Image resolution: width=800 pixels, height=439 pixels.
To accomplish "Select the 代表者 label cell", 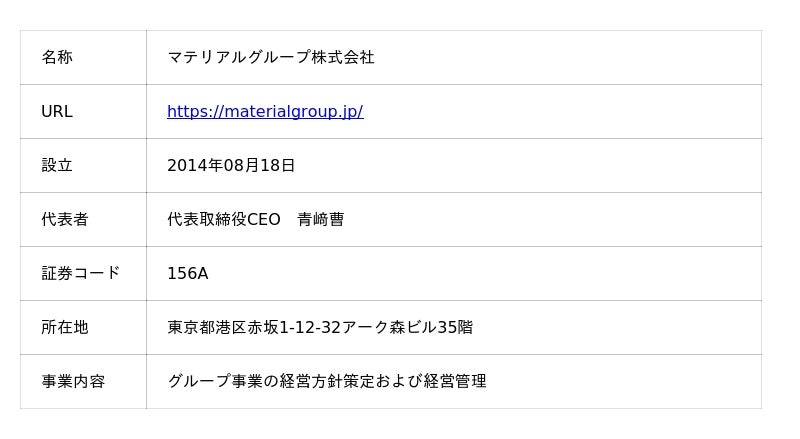I will tap(65, 220).
